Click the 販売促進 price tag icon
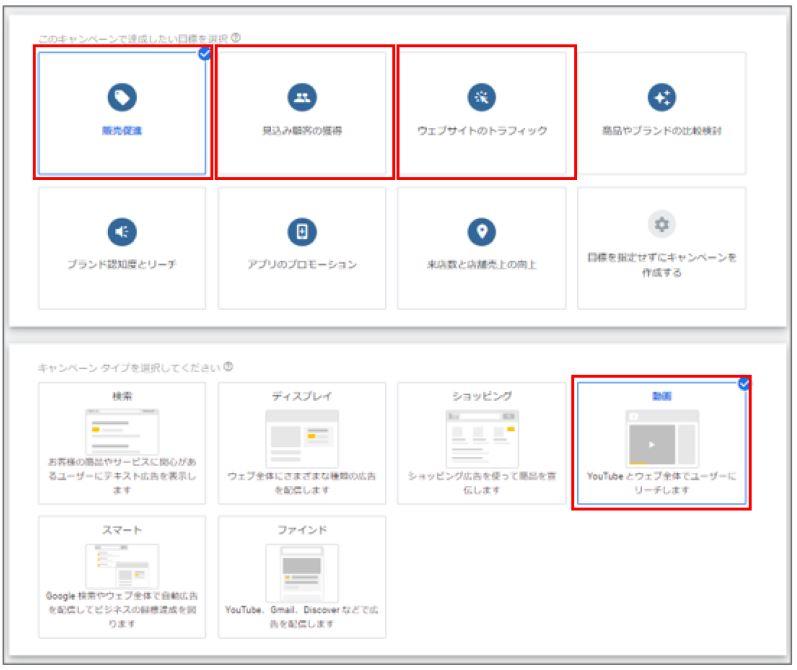 click(x=121, y=95)
